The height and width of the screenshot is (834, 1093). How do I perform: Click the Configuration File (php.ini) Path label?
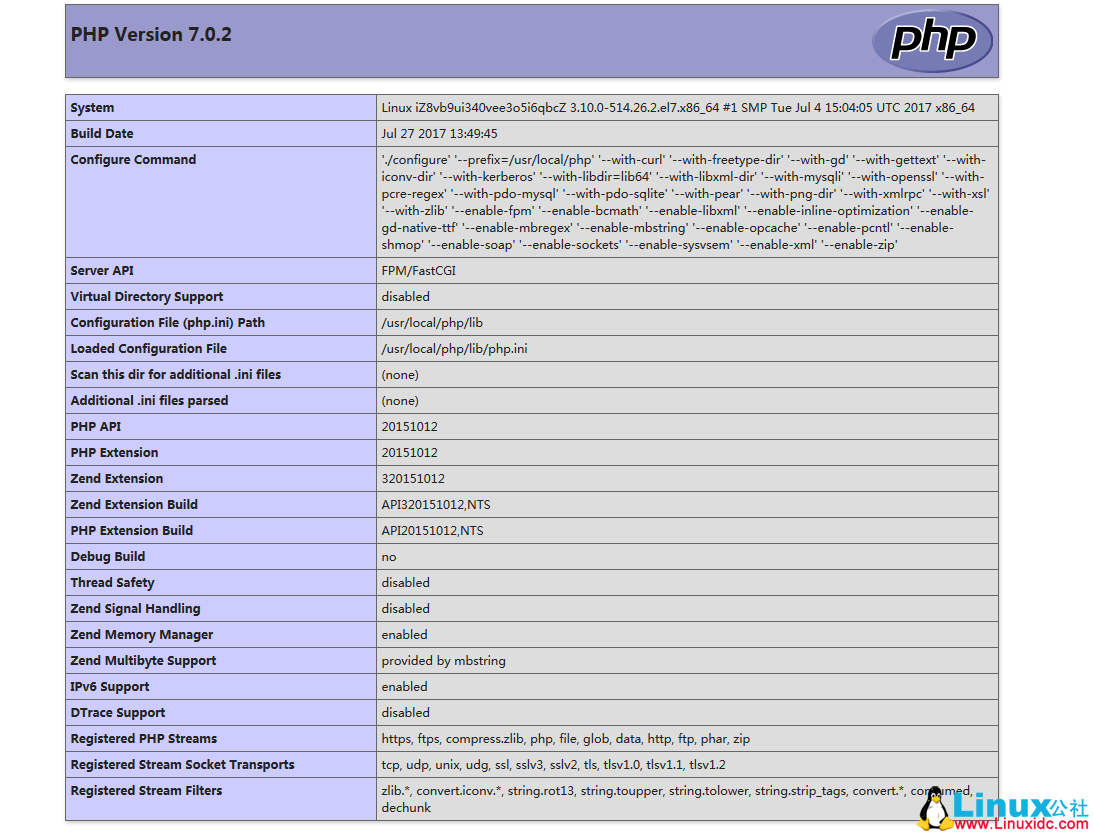pos(167,323)
